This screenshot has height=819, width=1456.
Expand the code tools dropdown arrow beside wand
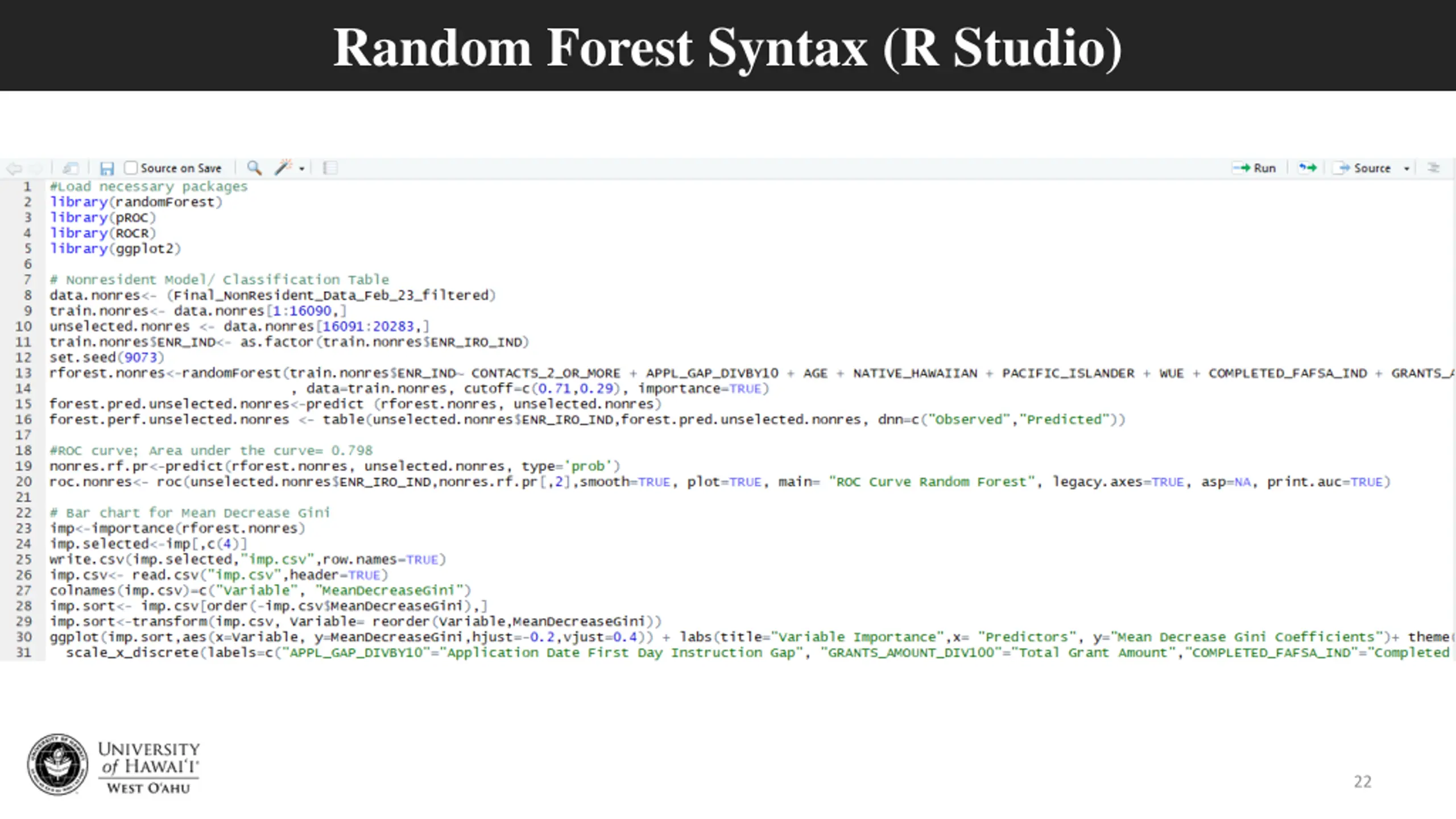point(302,169)
